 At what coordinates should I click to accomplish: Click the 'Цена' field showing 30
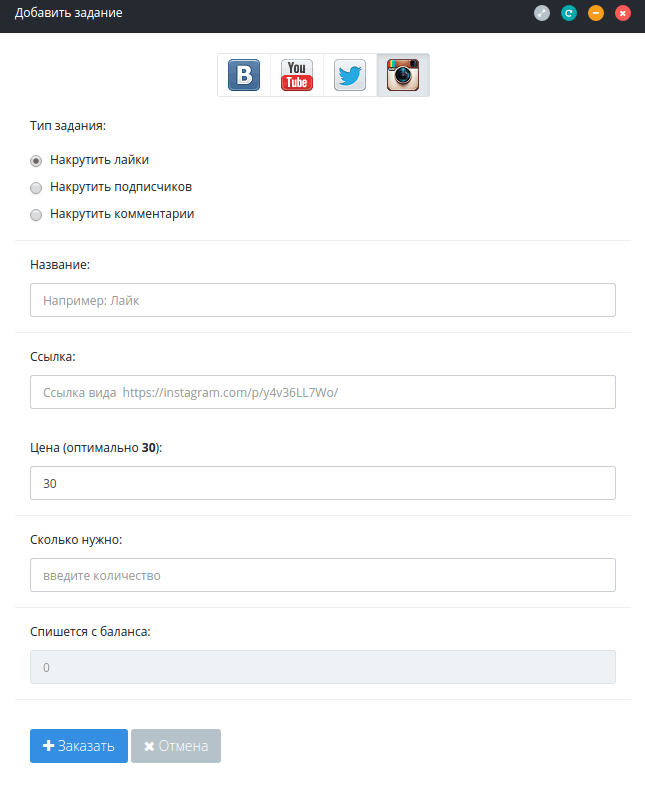(322, 483)
